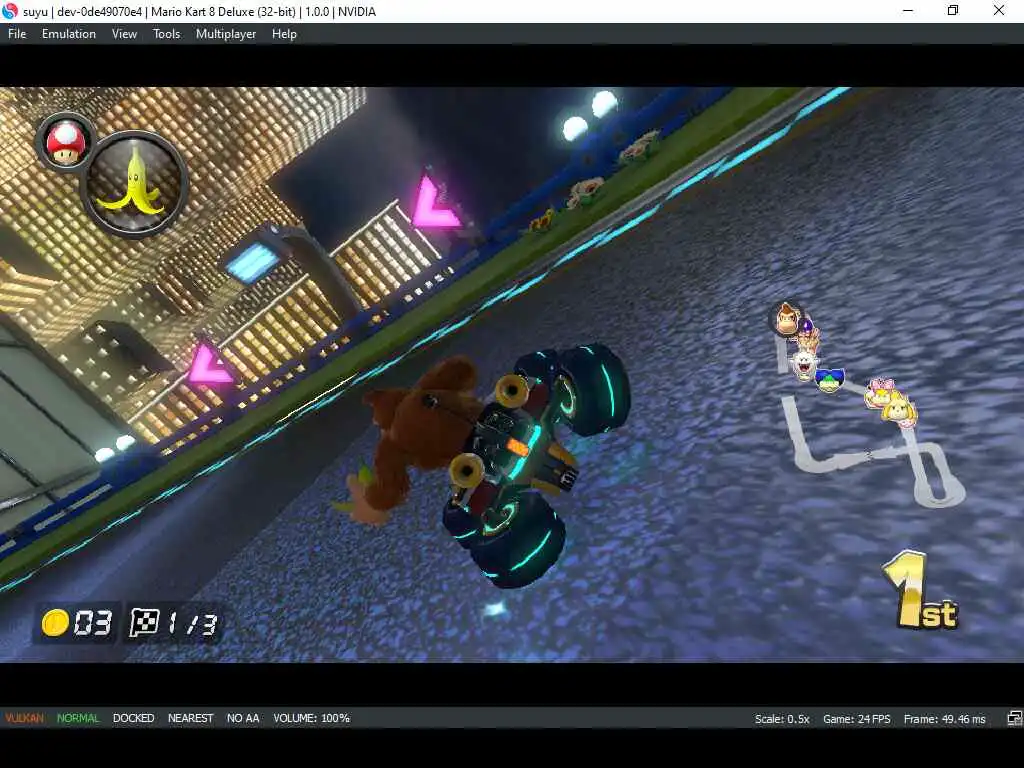
Task: Click the lower pink neon arrow sign
Action: [209, 366]
